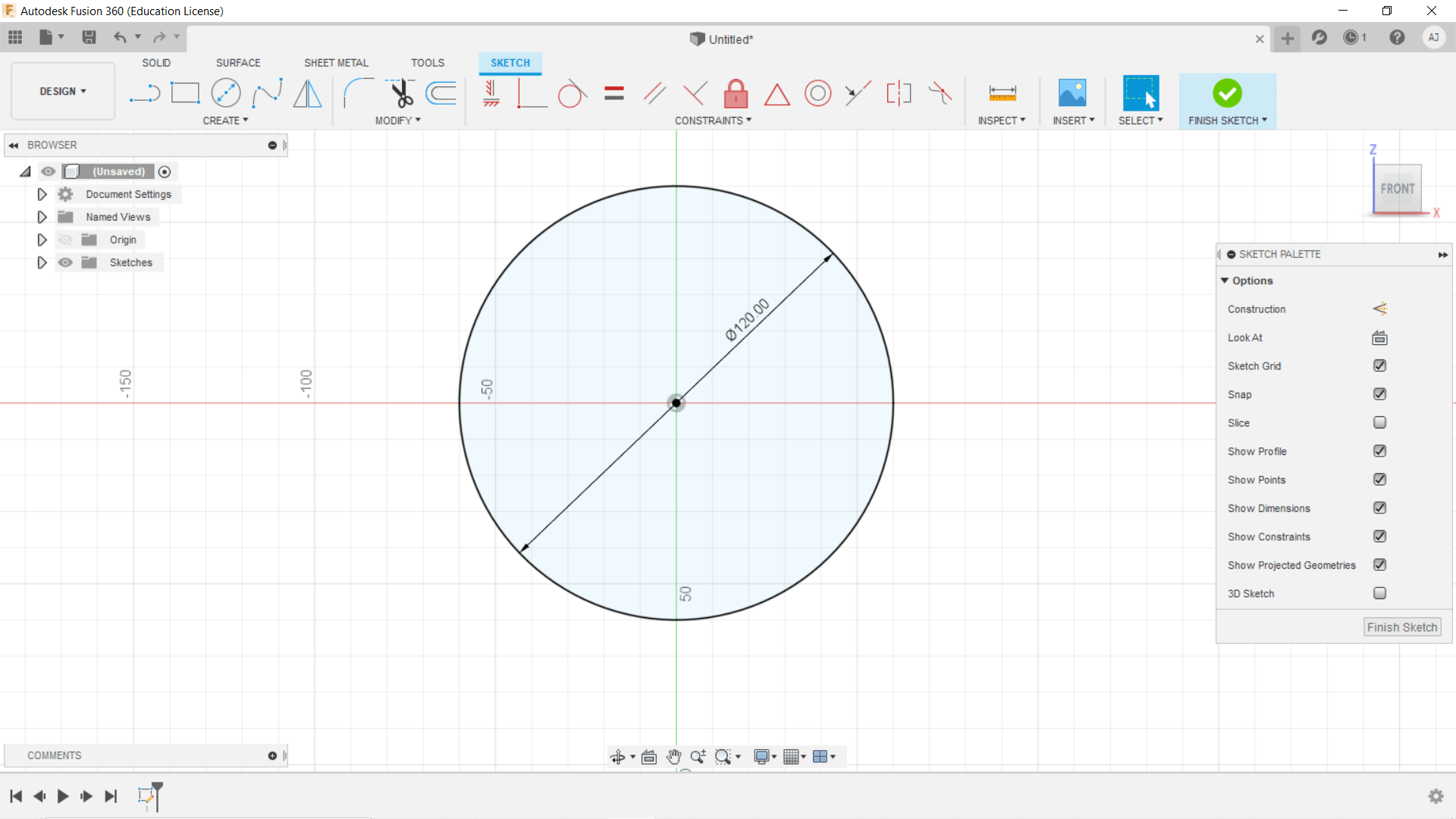Screen dimensions: 1456x819
Task: Click the Insert Image icon
Action: pos(1072,93)
